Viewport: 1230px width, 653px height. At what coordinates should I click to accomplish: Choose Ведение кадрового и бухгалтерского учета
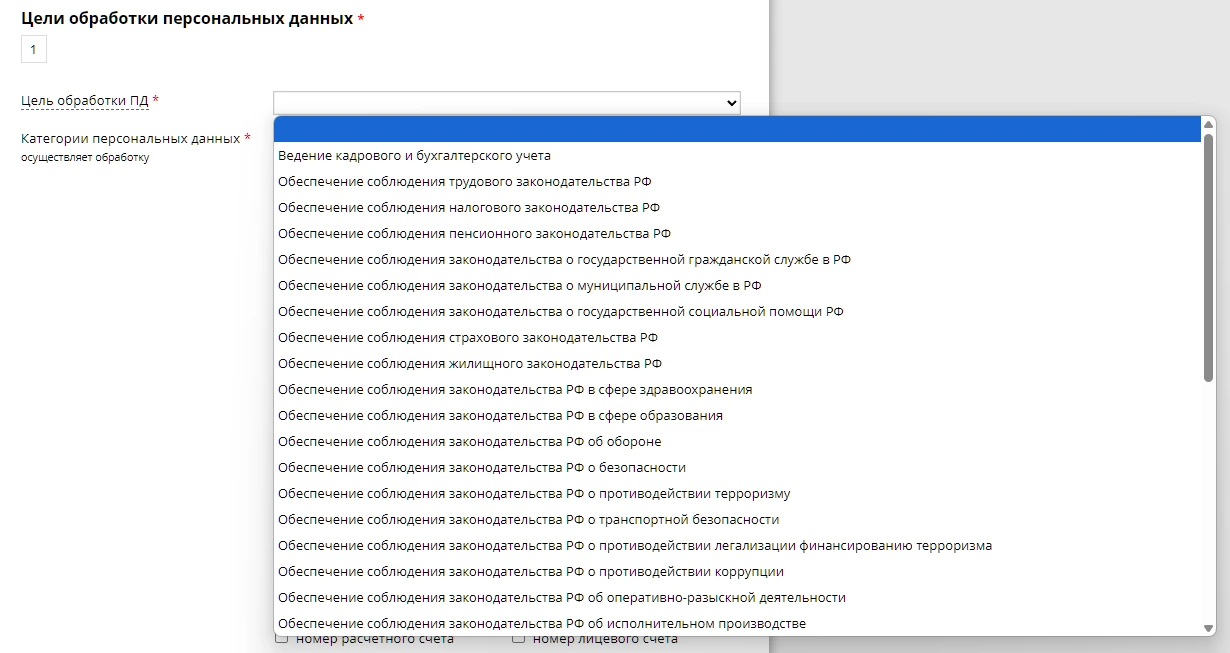414,156
